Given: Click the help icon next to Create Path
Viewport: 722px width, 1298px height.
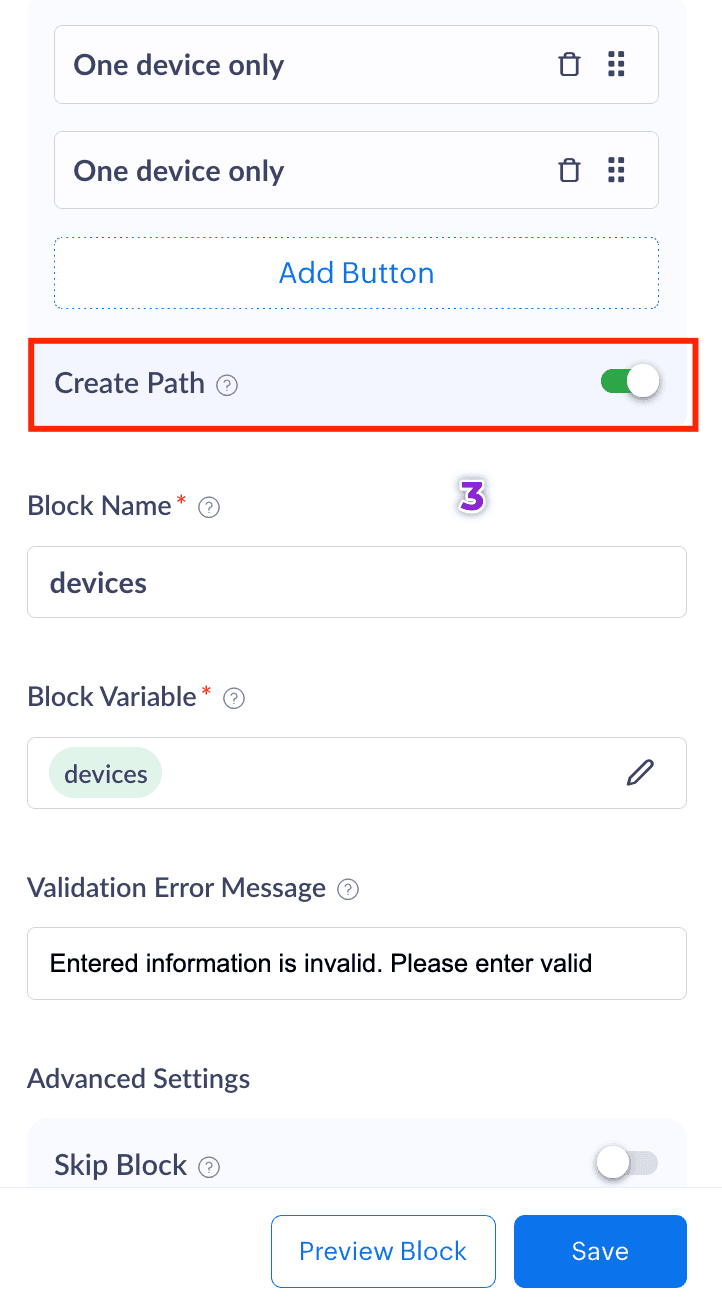Looking at the screenshot, I should (228, 385).
